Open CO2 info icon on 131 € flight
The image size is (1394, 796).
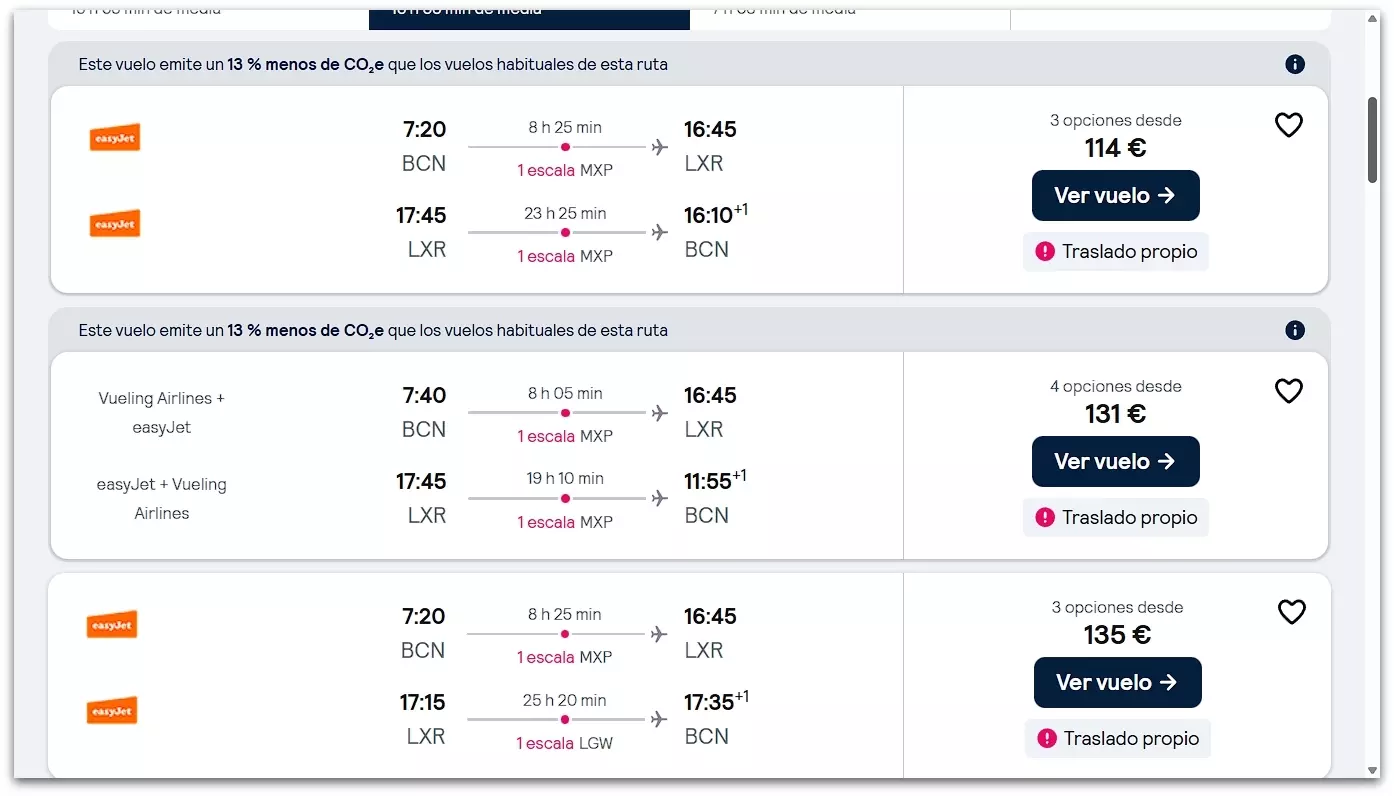click(1295, 331)
